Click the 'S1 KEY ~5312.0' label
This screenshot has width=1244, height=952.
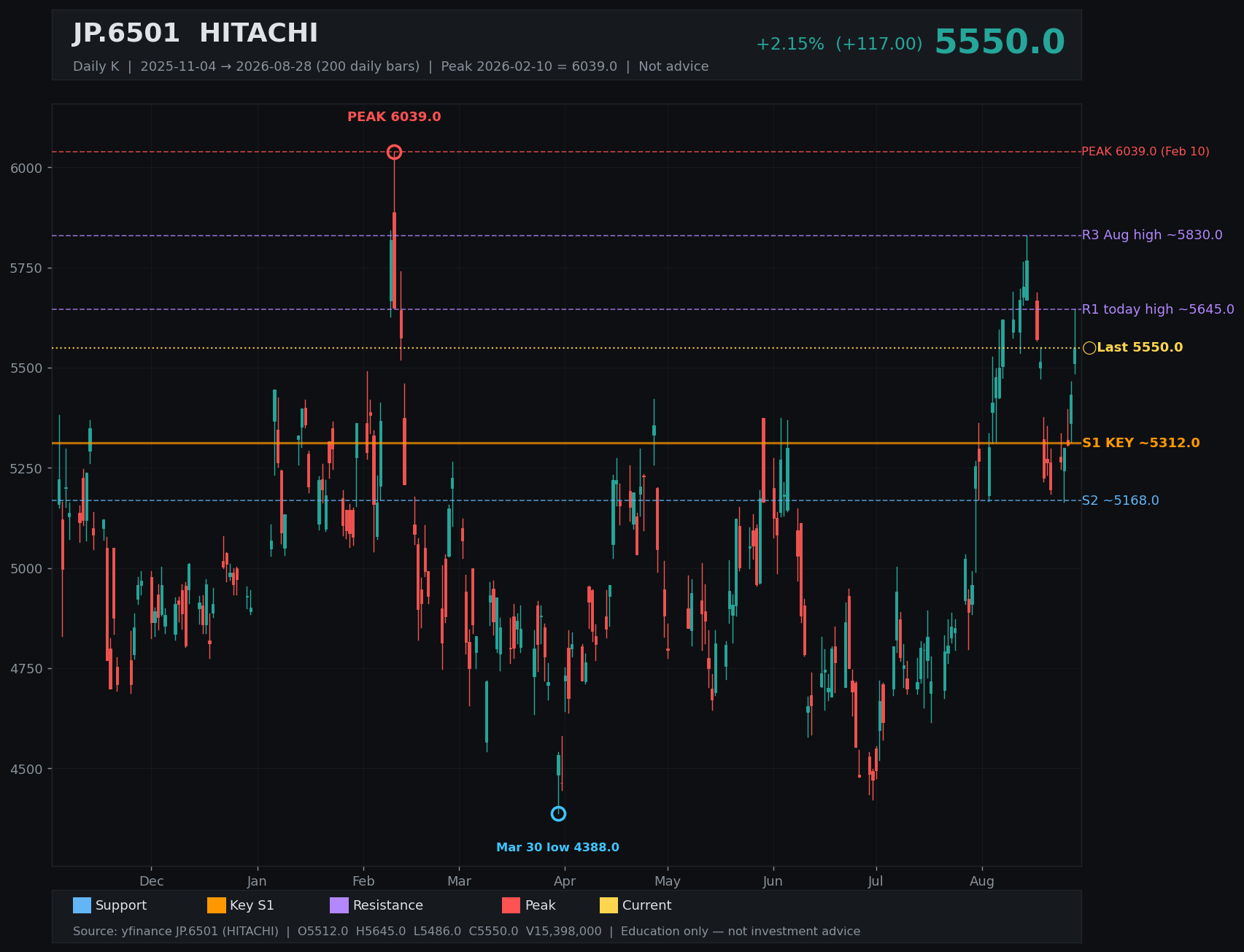1140,443
